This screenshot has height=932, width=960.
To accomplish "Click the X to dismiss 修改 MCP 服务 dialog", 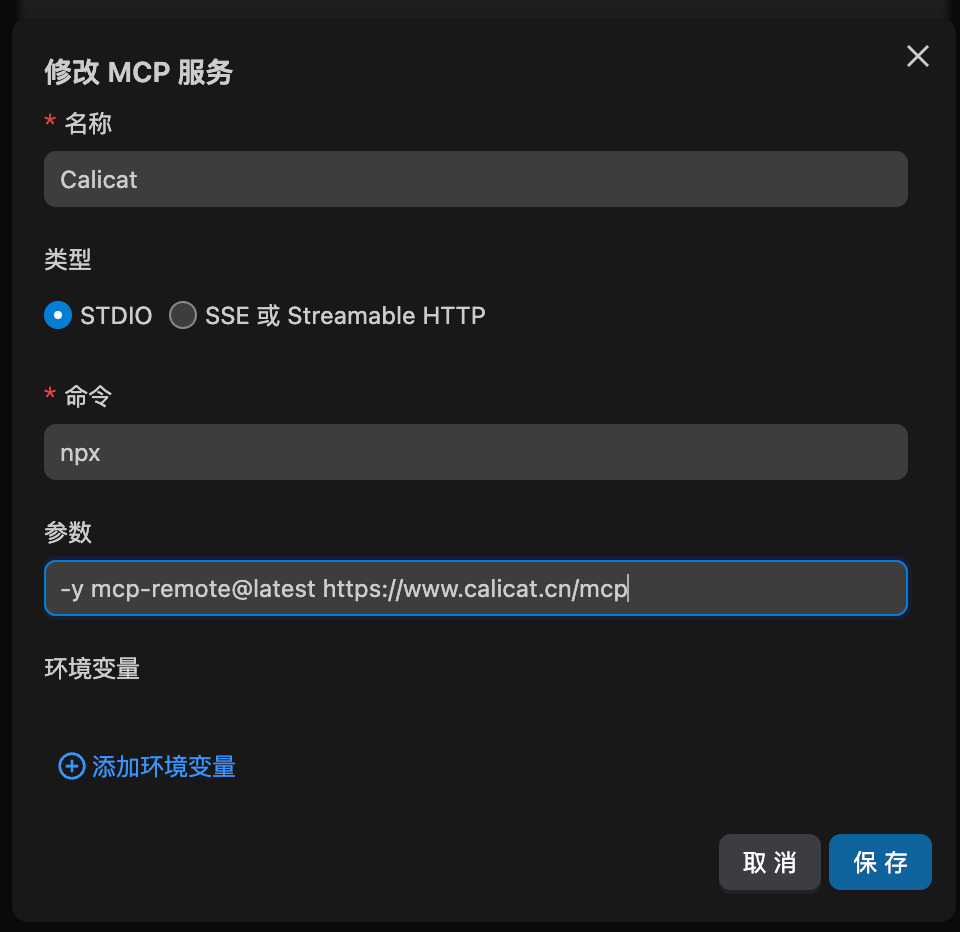I will 917,56.
